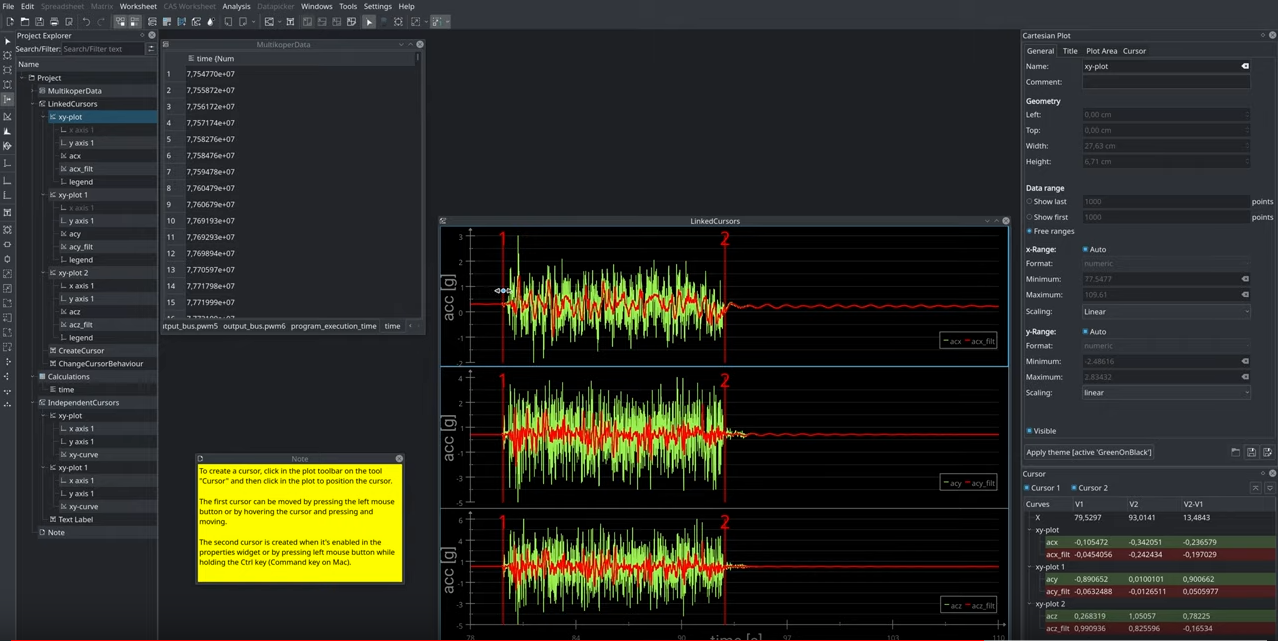Select MultikoperData in Project Explorer
This screenshot has width=1278, height=641.
75,91
